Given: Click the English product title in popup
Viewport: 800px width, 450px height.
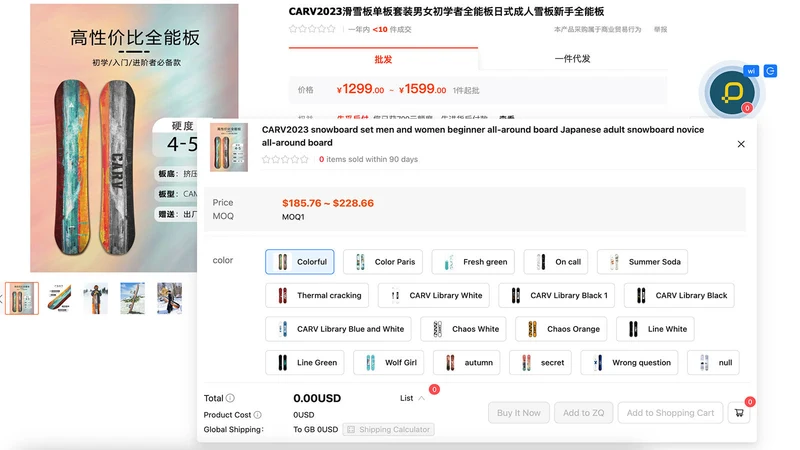Looking at the screenshot, I should point(483,136).
